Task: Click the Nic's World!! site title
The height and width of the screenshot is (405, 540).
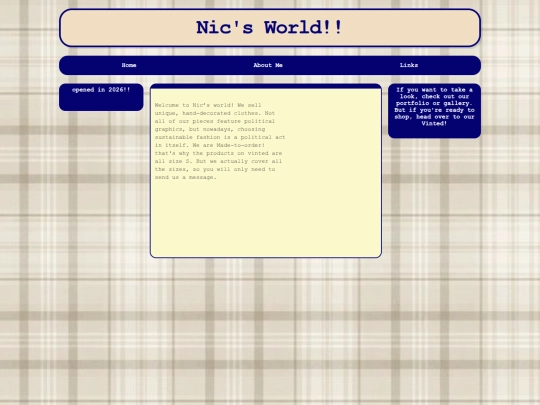Action: 269,28
